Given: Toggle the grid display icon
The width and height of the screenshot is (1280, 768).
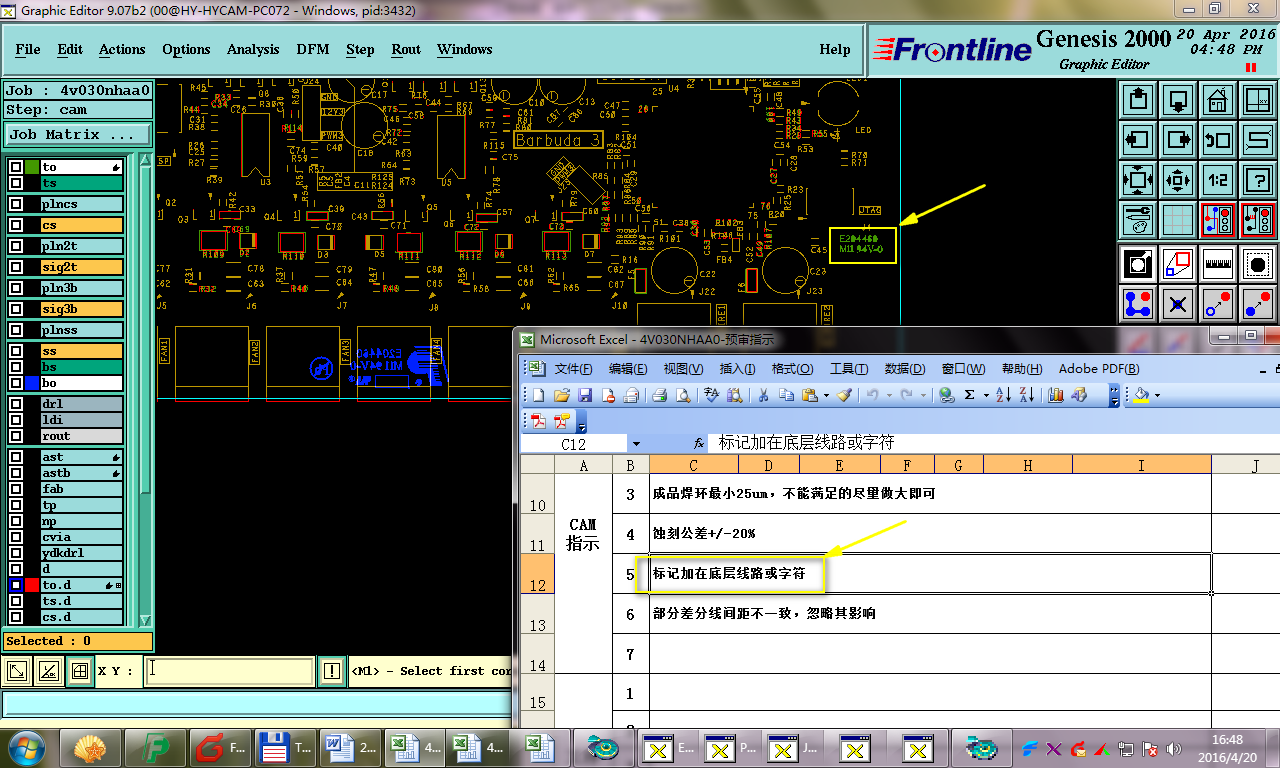Looking at the screenshot, I should (x=1178, y=220).
